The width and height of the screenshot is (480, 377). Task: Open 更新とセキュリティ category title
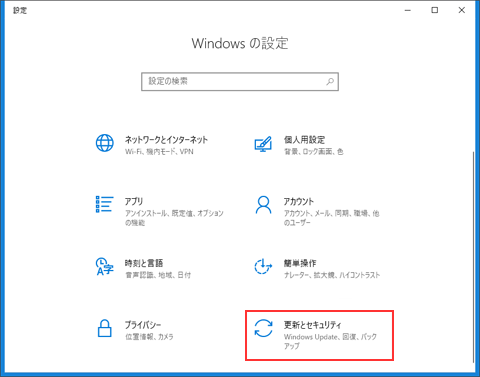312,325
